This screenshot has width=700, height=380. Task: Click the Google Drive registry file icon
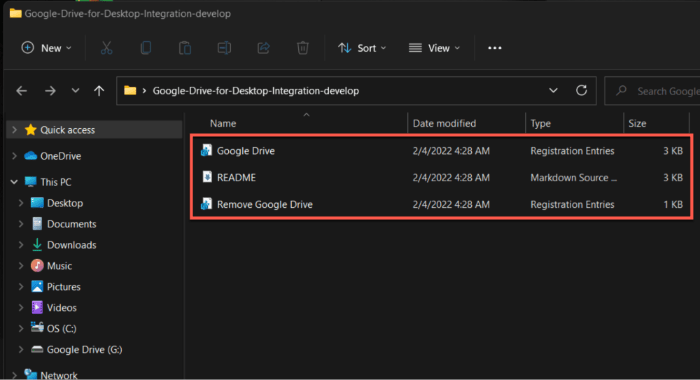pos(206,150)
